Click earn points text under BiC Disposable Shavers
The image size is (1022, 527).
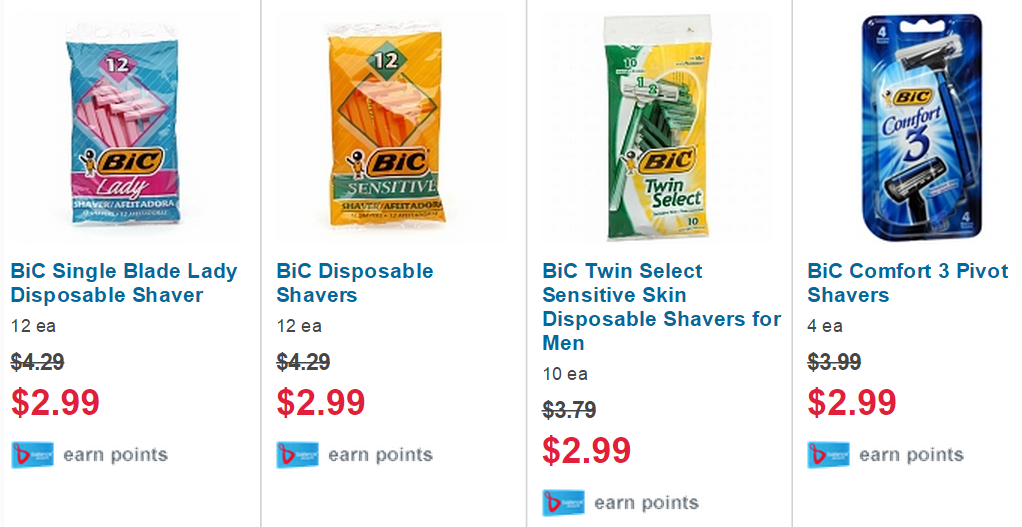[x=380, y=455]
